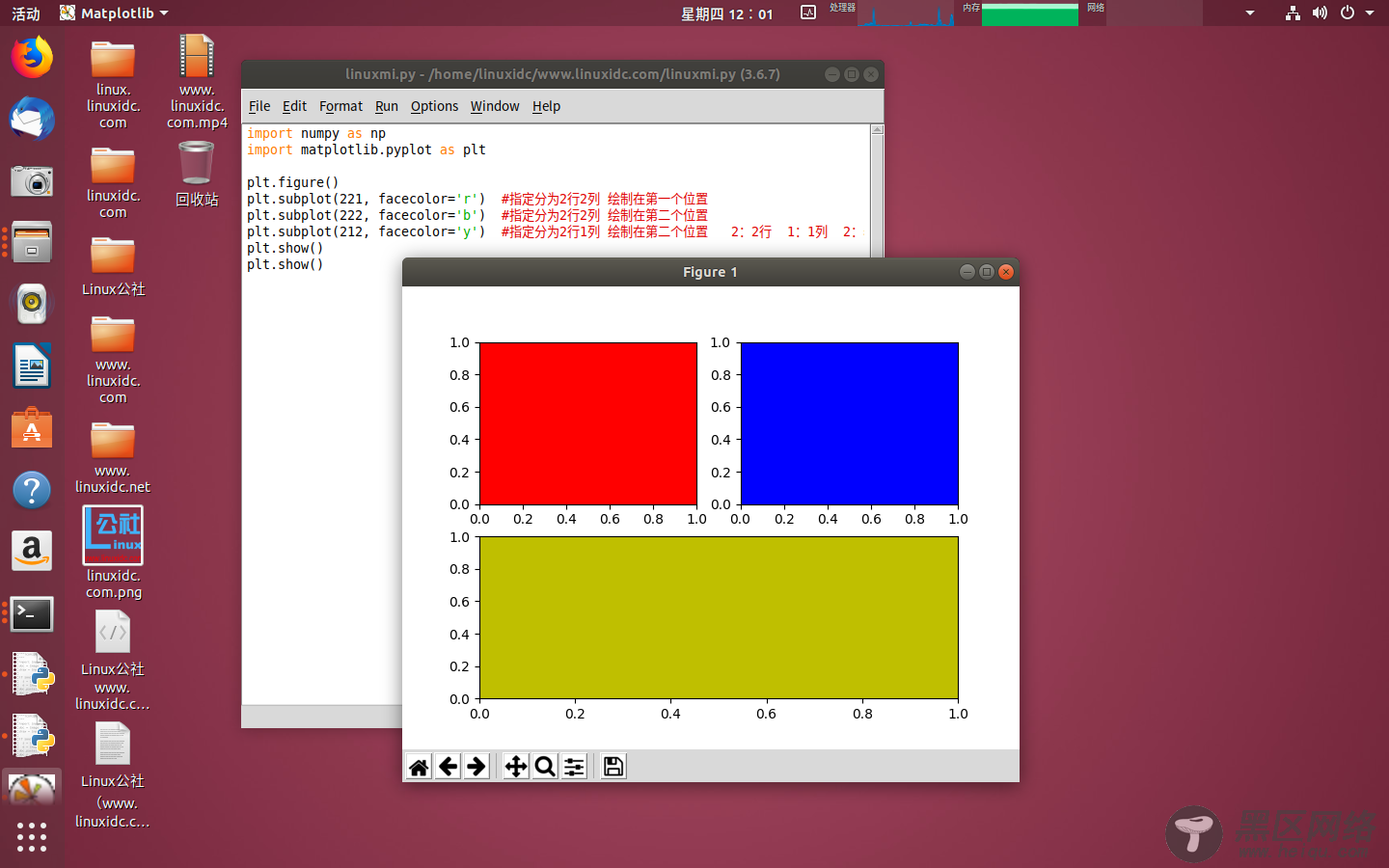Select Matplotlib figure icon in dock
The height and width of the screenshot is (868, 1389).
(x=32, y=791)
